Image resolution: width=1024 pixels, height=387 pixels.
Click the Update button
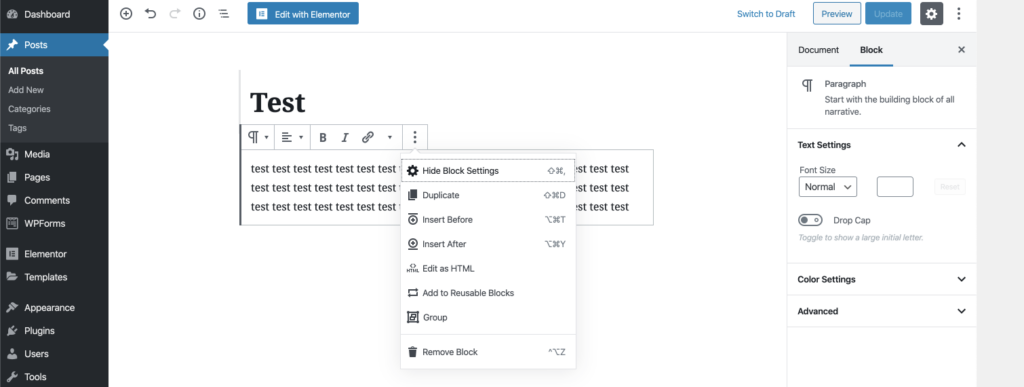click(x=888, y=14)
